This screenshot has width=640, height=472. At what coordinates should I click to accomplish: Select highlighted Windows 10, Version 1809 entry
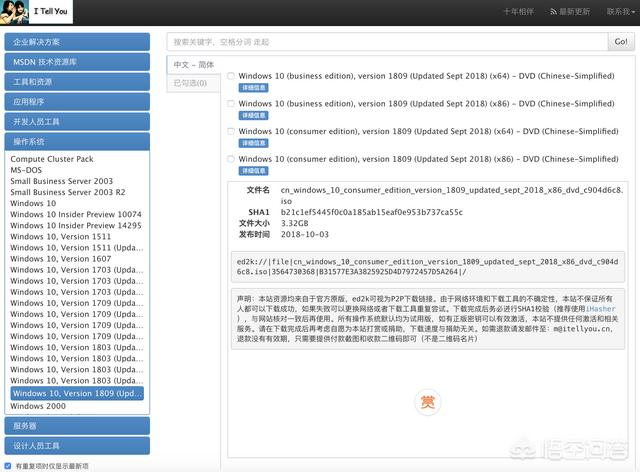[77, 394]
